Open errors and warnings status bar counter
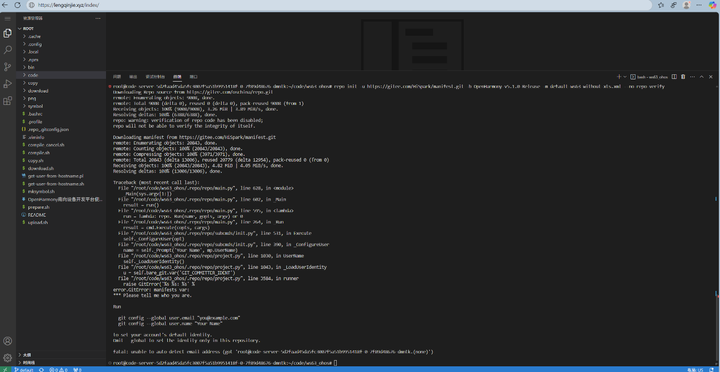 click(59, 369)
